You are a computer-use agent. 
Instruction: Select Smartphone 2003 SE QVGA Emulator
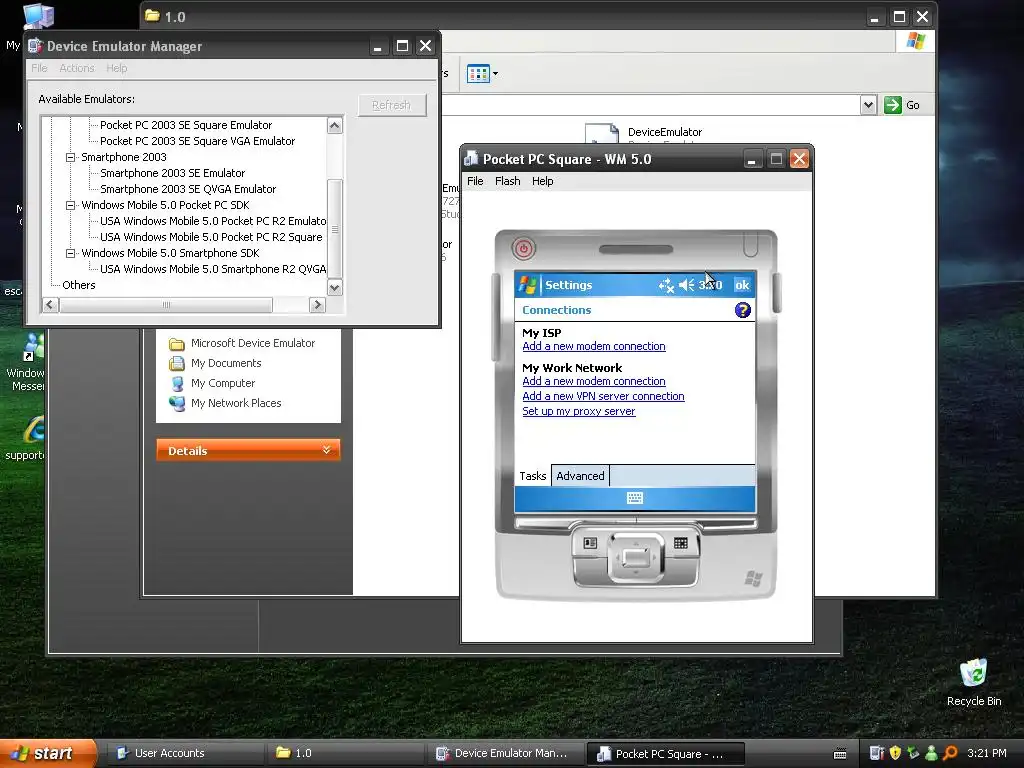coord(188,189)
